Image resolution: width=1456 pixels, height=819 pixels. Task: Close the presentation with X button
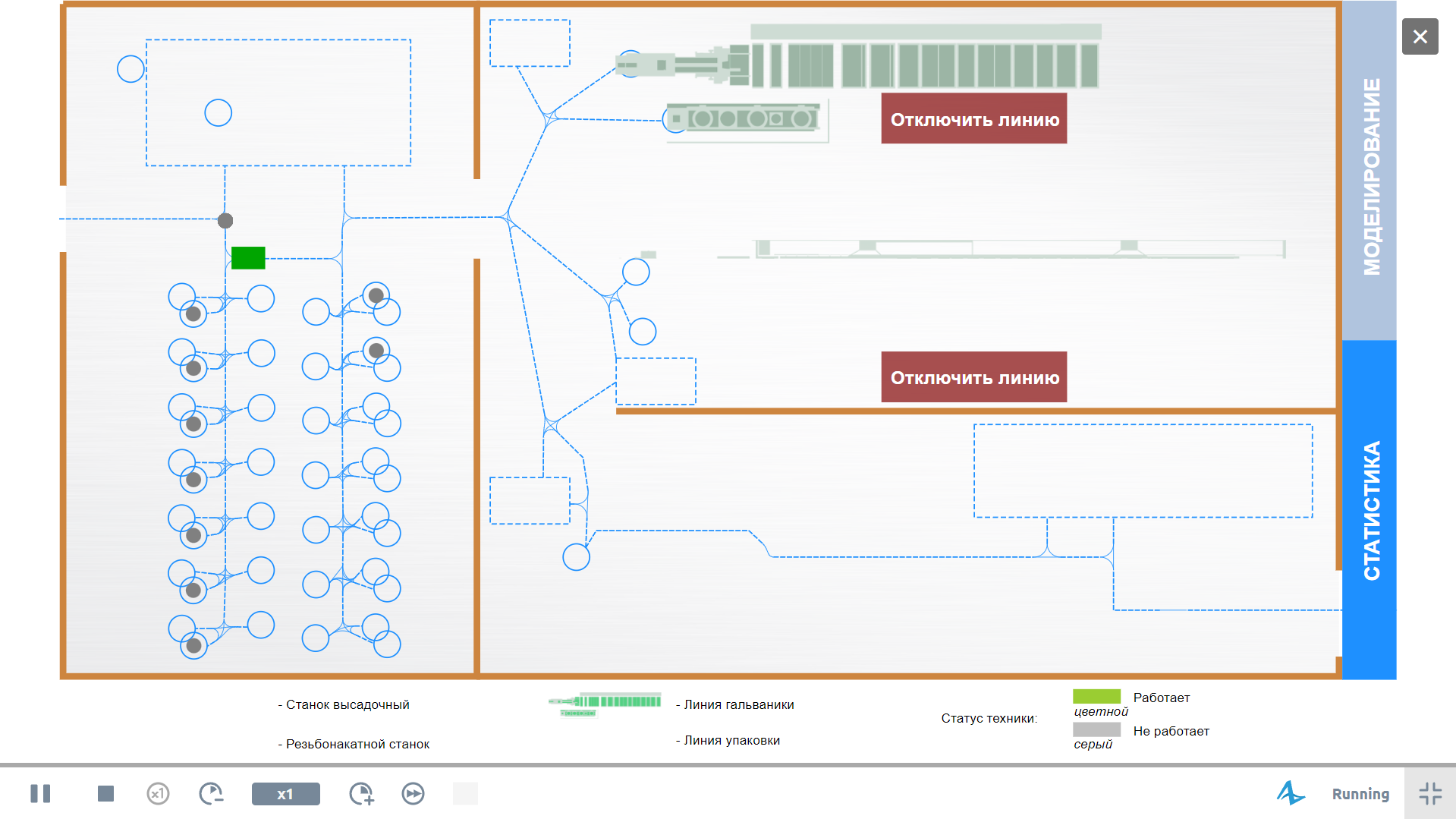(x=1420, y=36)
